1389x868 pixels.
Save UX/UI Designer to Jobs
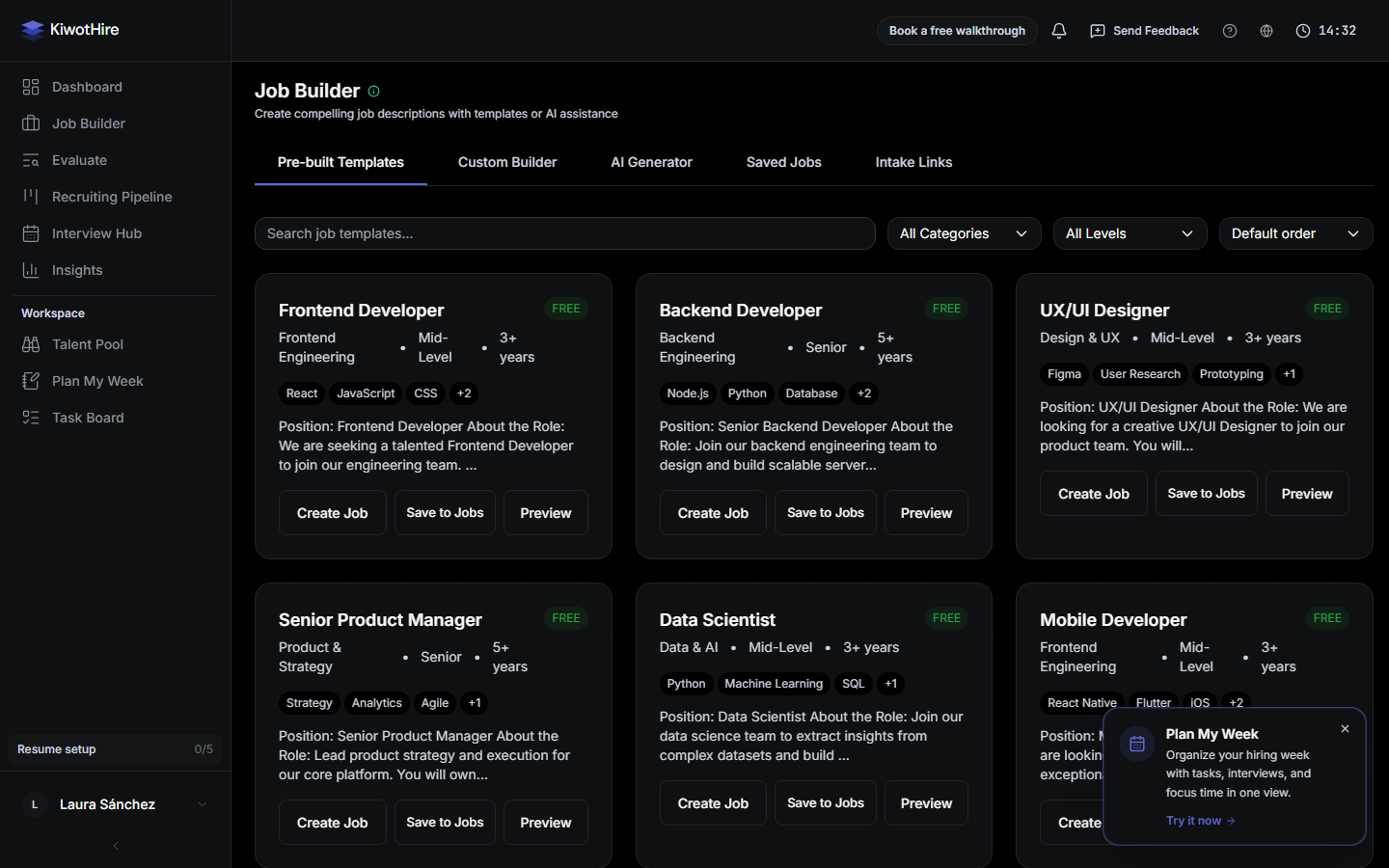(1206, 494)
